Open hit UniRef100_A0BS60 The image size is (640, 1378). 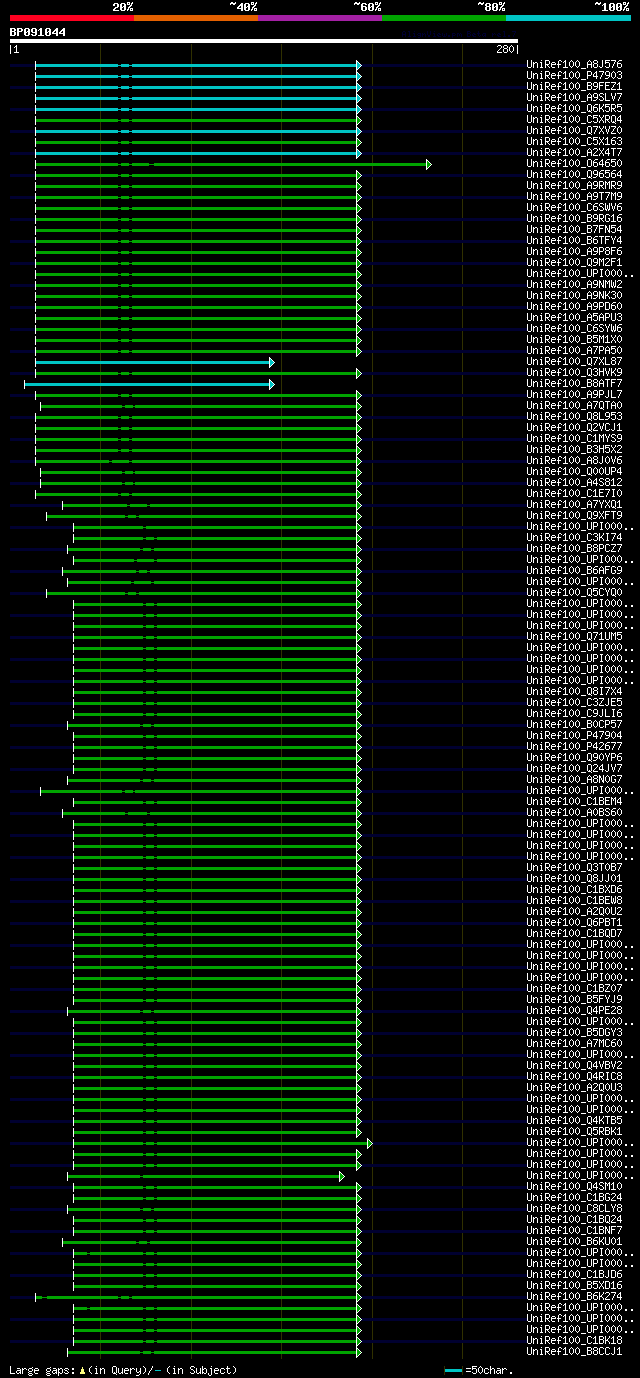[574, 813]
